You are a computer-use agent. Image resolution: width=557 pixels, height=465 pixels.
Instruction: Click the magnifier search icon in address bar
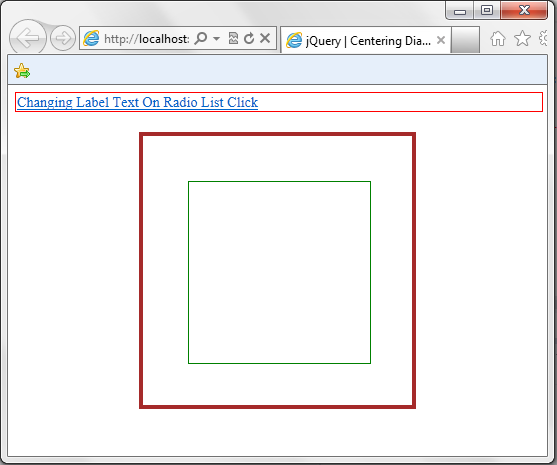[201, 38]
